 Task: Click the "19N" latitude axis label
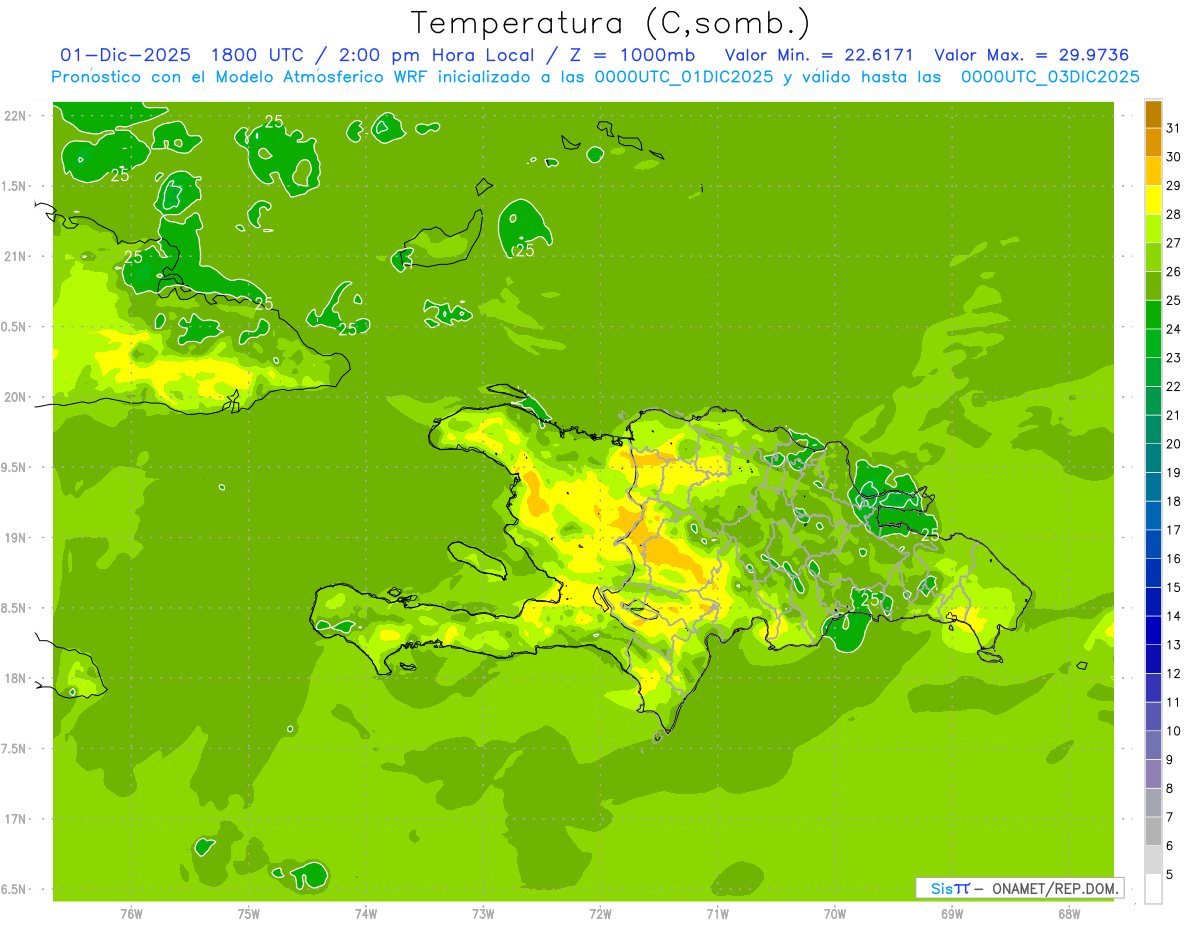pyautogui.click(x=15, y=538)
